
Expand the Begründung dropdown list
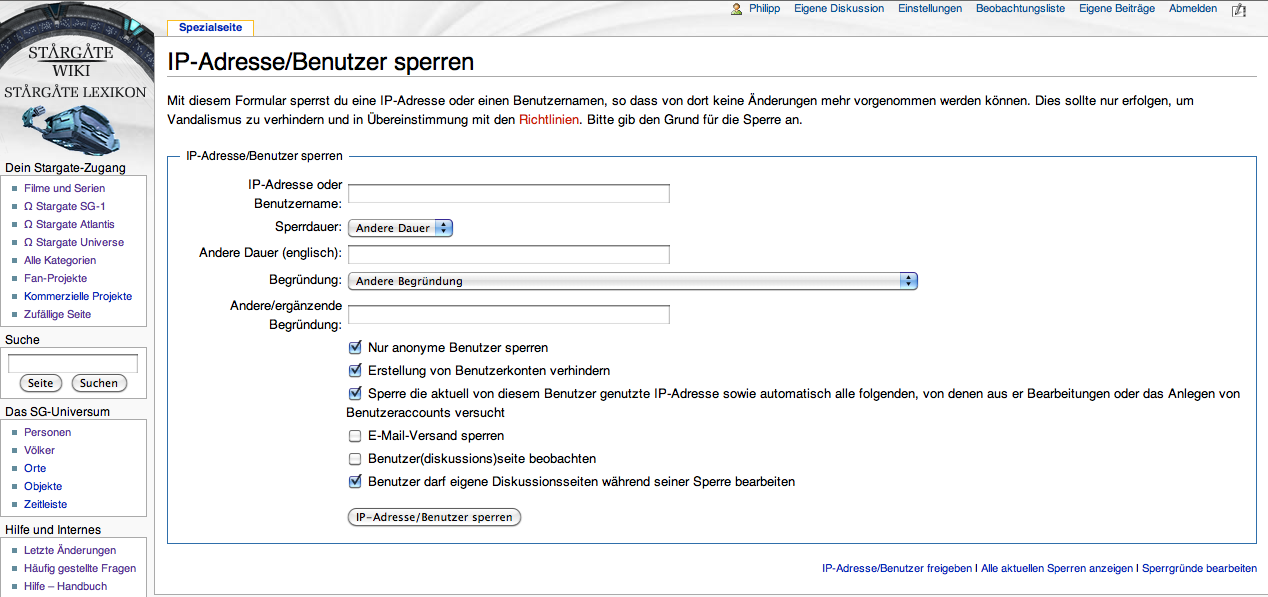tap(632, 281)
